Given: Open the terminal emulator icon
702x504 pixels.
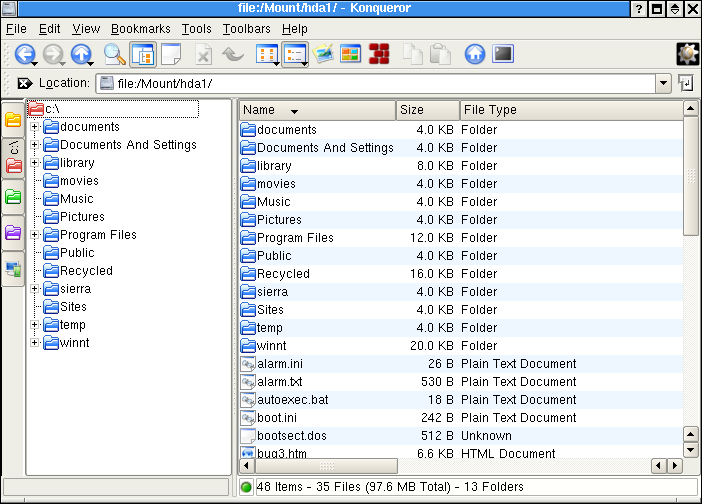Looking at the screenshot, I should 503,55.
